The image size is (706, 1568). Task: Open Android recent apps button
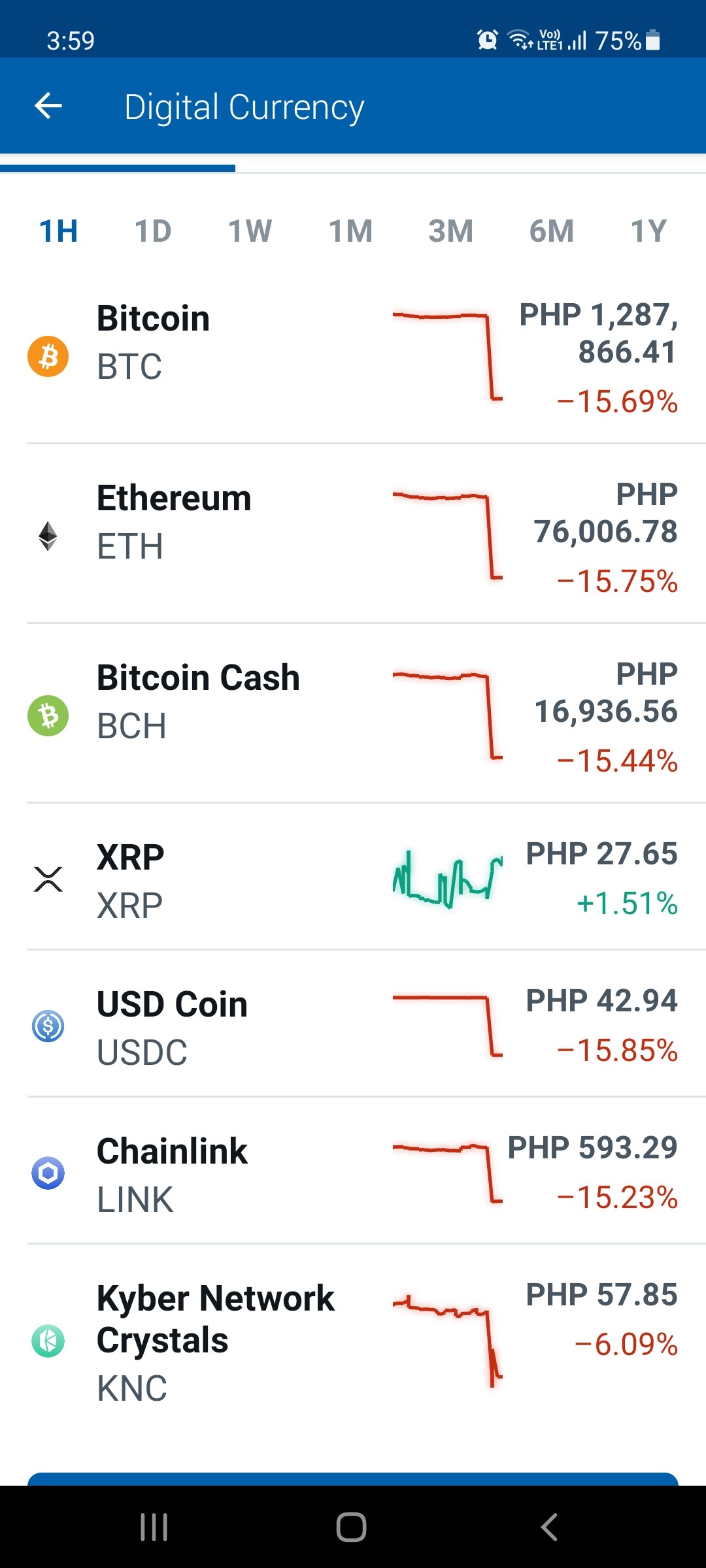154,1527
